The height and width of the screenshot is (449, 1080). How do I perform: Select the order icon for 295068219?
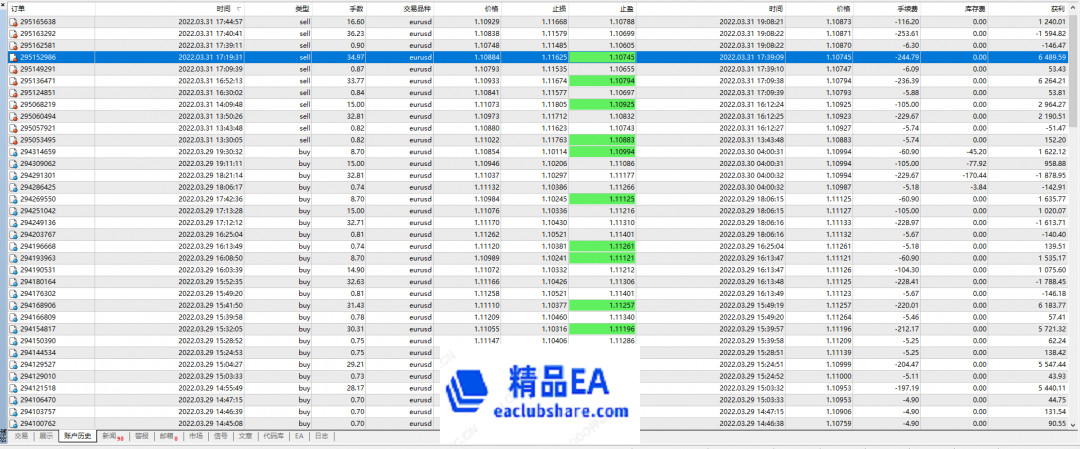[x=14, y=104]
